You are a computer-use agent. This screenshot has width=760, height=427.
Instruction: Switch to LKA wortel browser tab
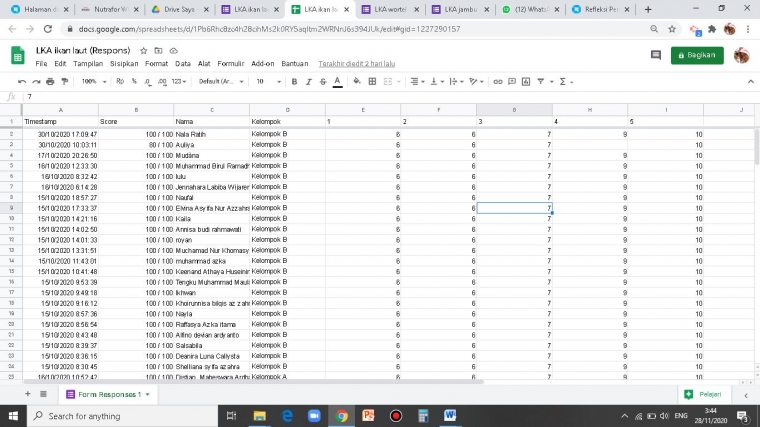(x=391, y=9)
